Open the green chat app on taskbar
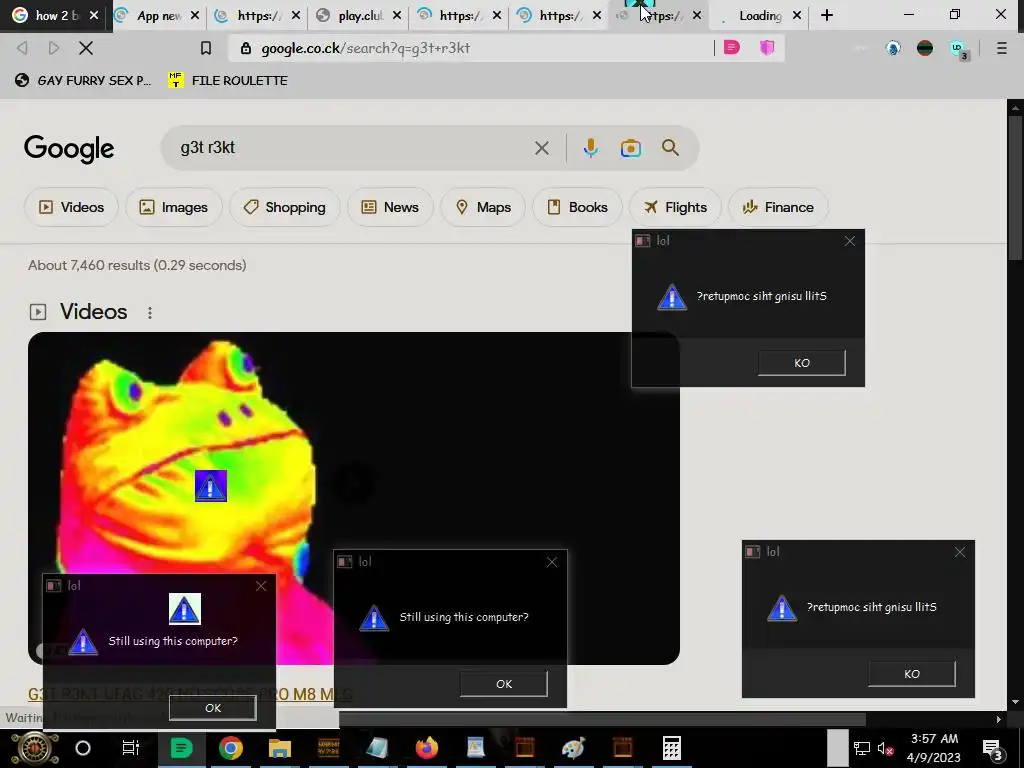This screenshot has height=768, width=1024. (181, 748)
